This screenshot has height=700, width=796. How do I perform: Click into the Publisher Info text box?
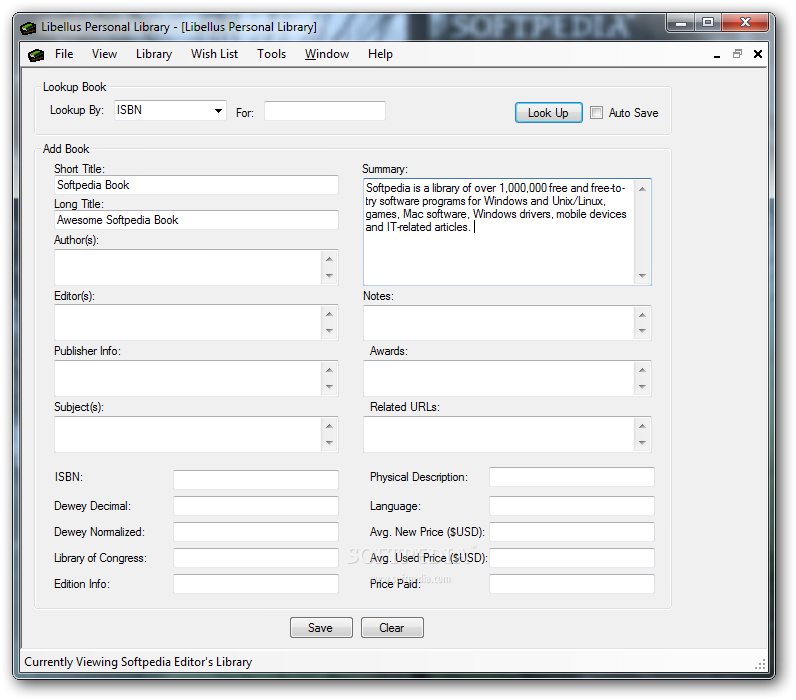pos(188,378)
